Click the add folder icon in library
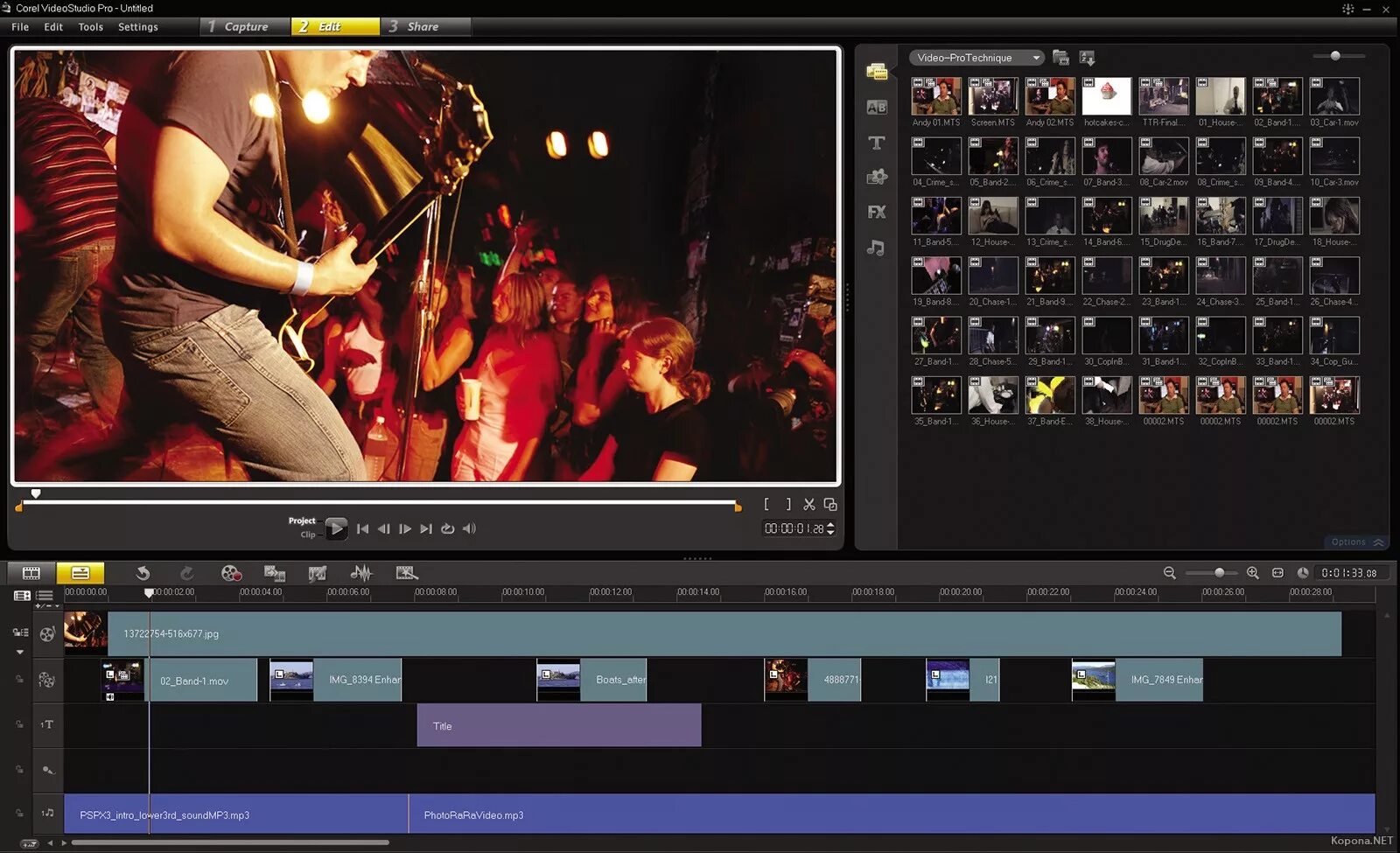Screen dimensions: 1400x853 [1060, 58]
